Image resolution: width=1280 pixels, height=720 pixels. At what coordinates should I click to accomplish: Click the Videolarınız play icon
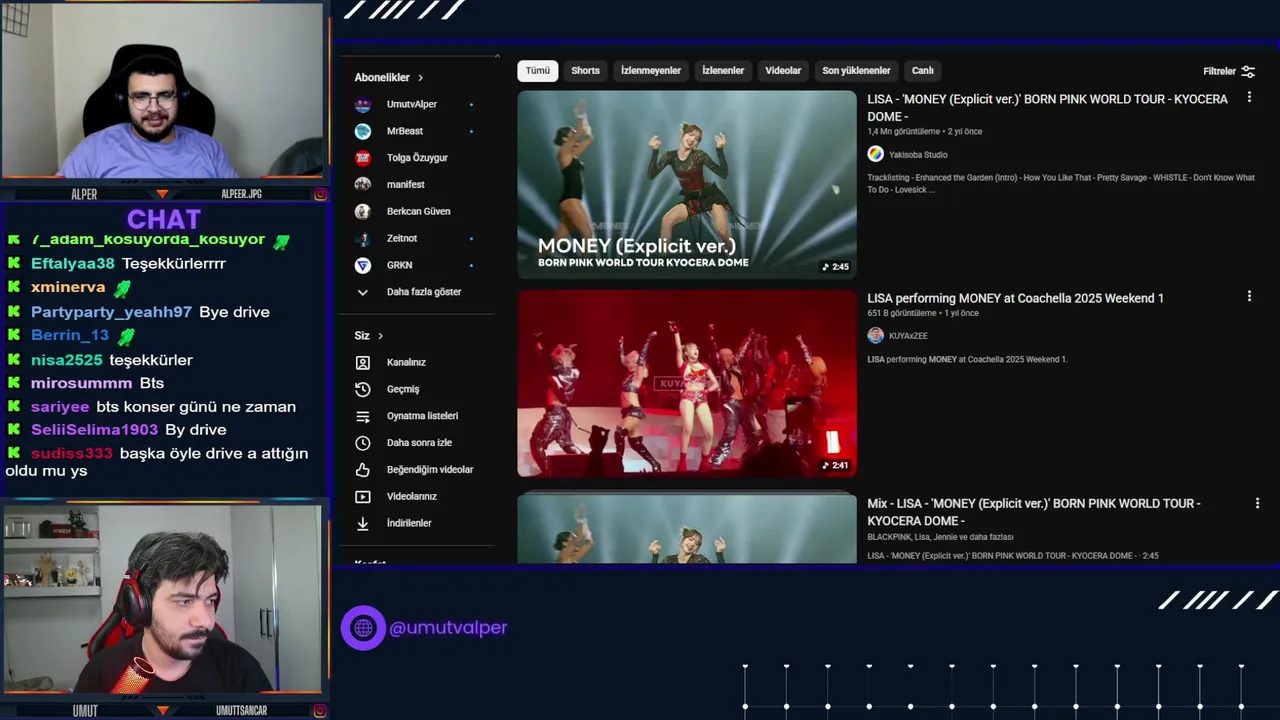363,497
